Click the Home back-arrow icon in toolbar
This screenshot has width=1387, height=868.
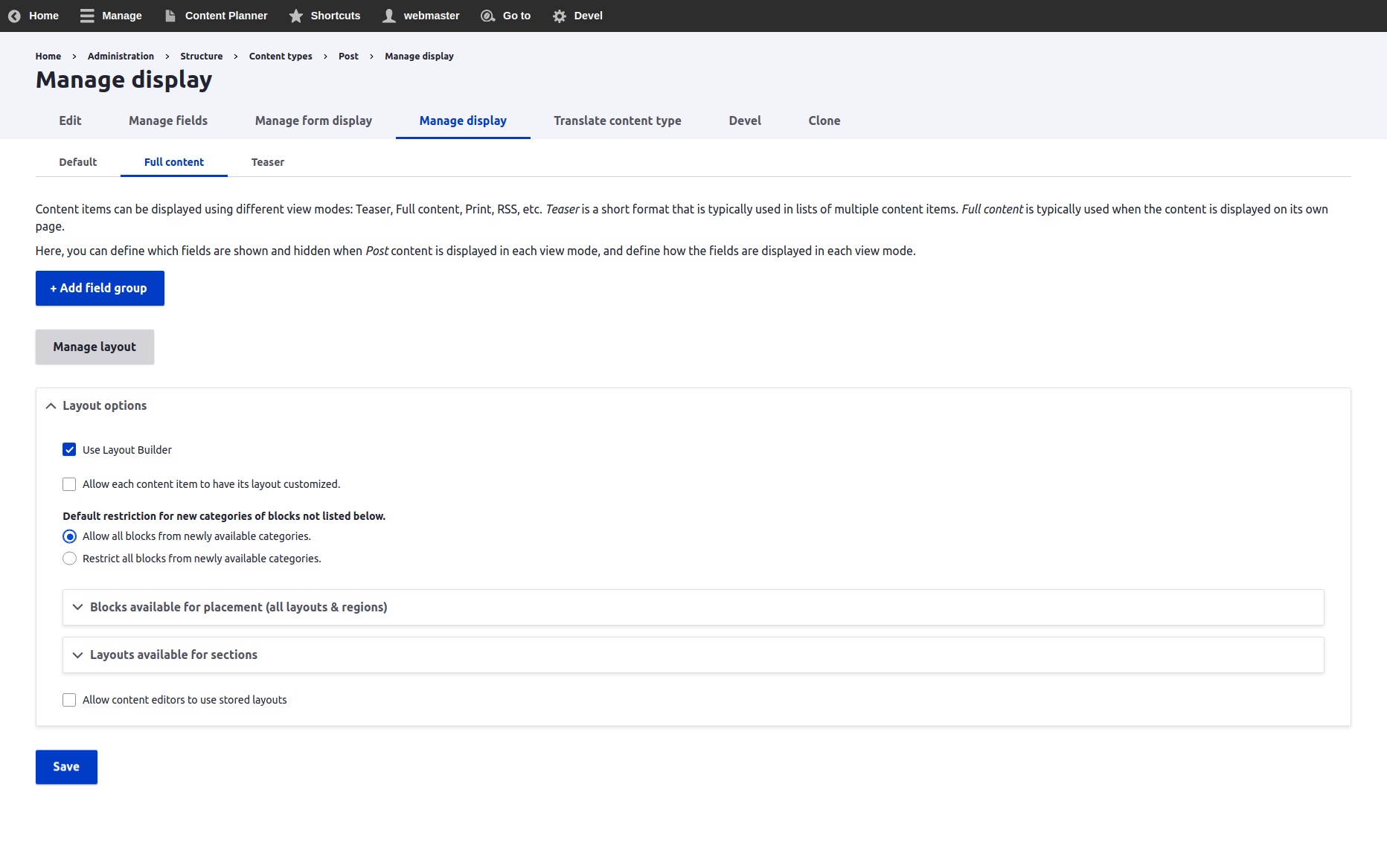point(14,16)
